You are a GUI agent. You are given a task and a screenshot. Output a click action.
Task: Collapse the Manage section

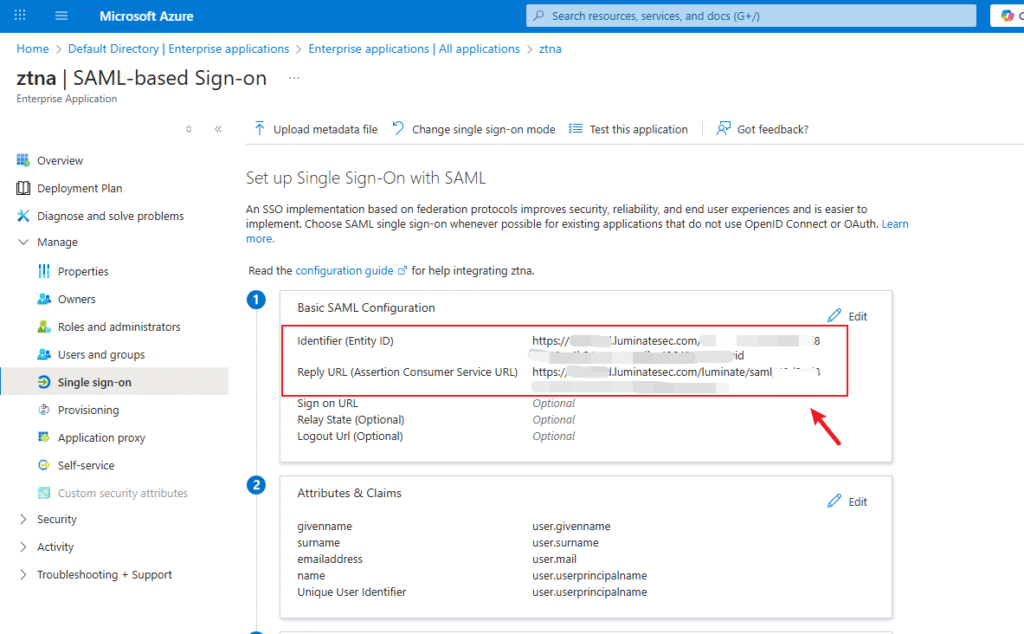click(24, 242)
